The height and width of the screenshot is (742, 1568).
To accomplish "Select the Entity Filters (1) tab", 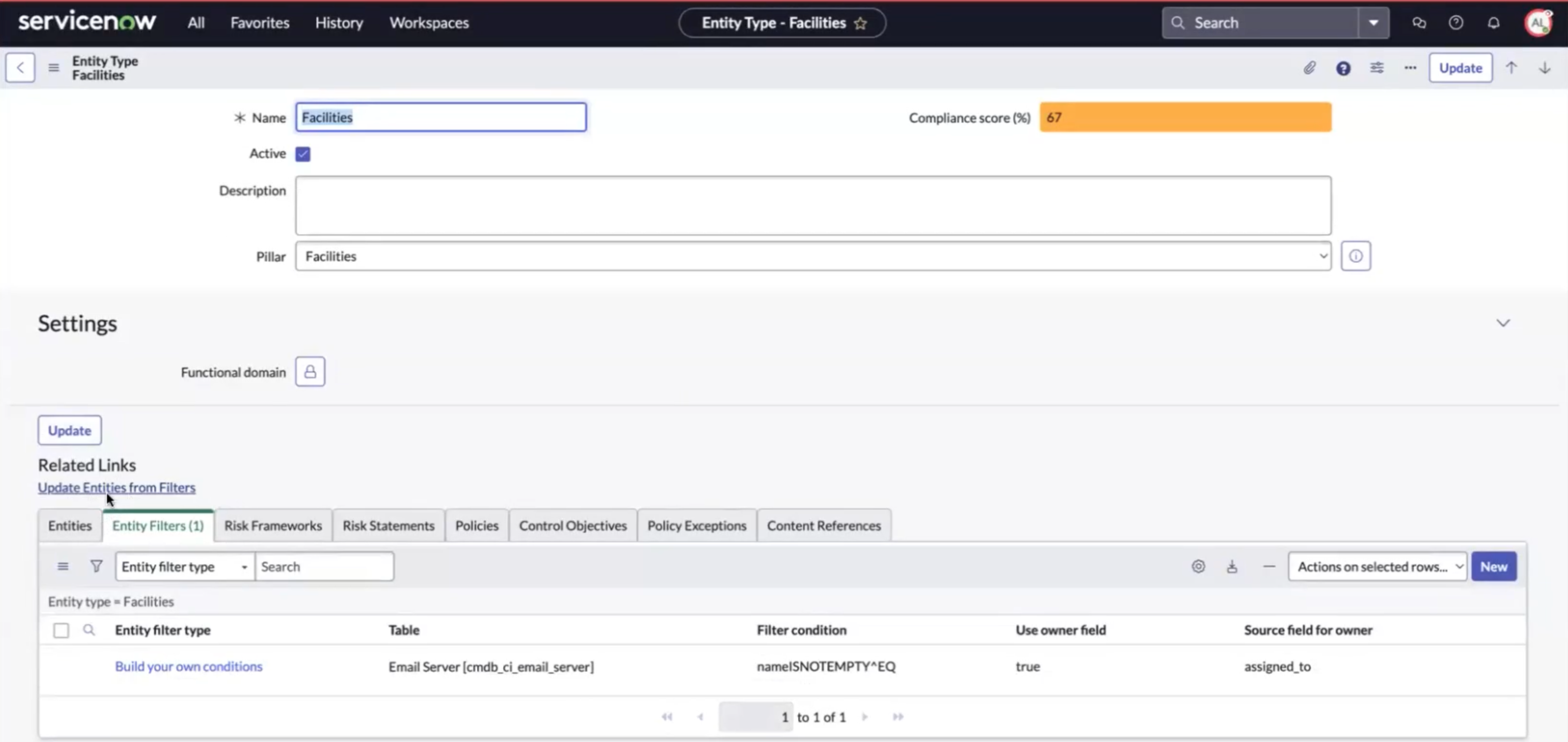I will [158, 525].
